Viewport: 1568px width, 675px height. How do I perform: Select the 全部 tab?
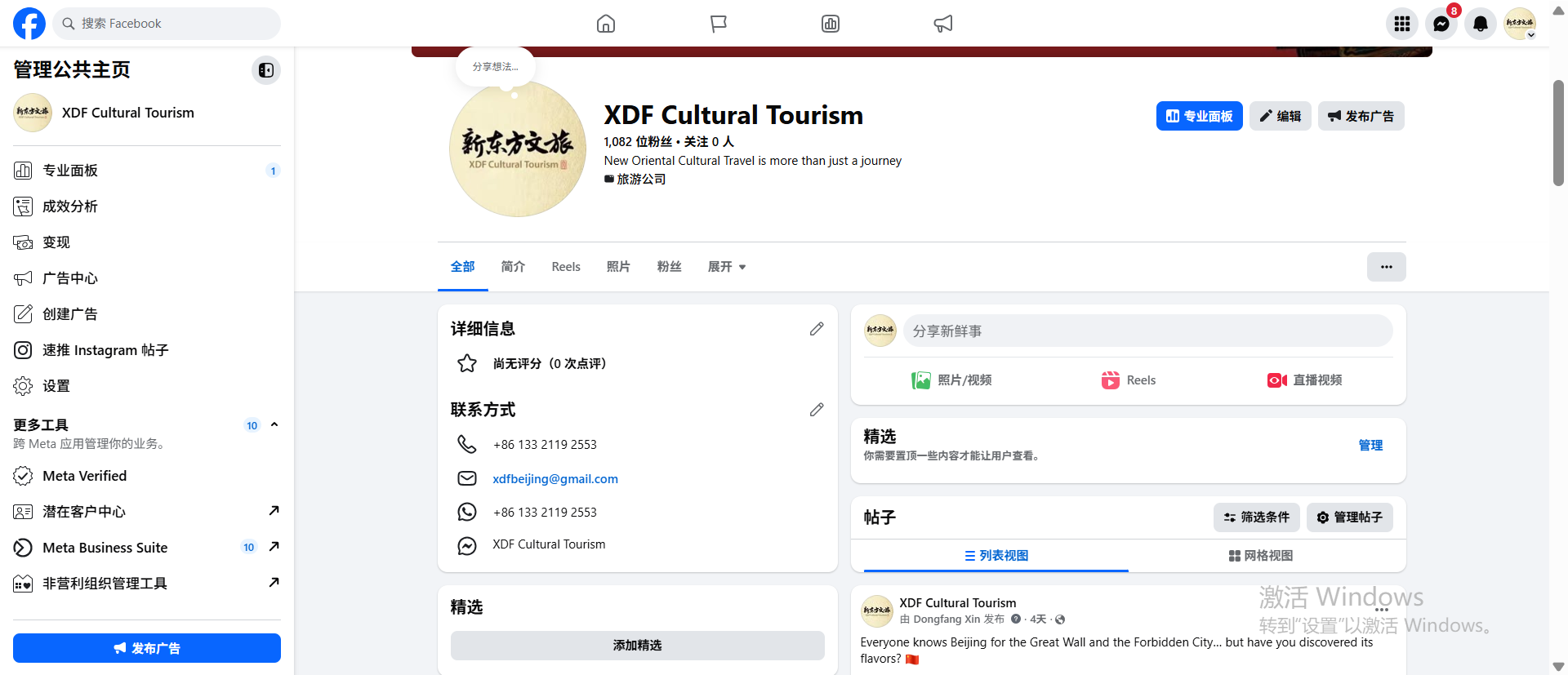click(463, 267)
